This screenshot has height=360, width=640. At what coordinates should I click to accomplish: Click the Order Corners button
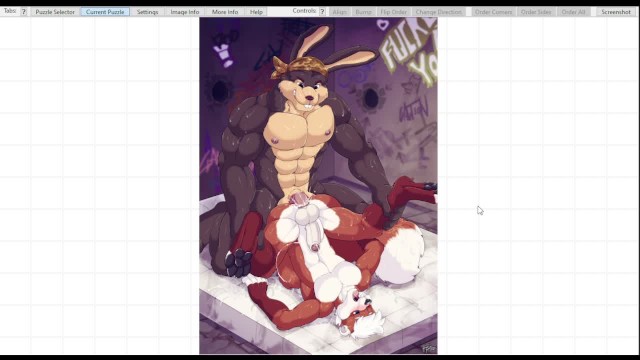(x=493, y=12)
